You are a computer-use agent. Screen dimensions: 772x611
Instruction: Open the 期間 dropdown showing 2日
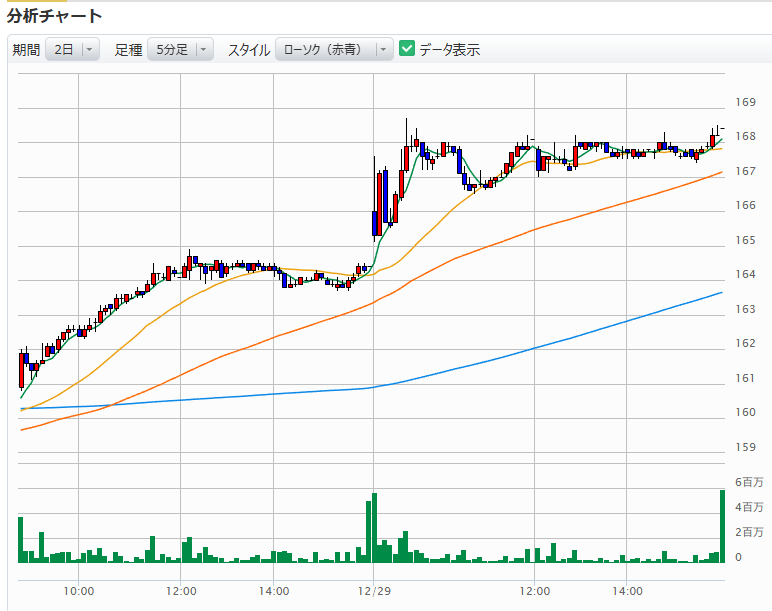pyautogui.click(x=72, y=50)
